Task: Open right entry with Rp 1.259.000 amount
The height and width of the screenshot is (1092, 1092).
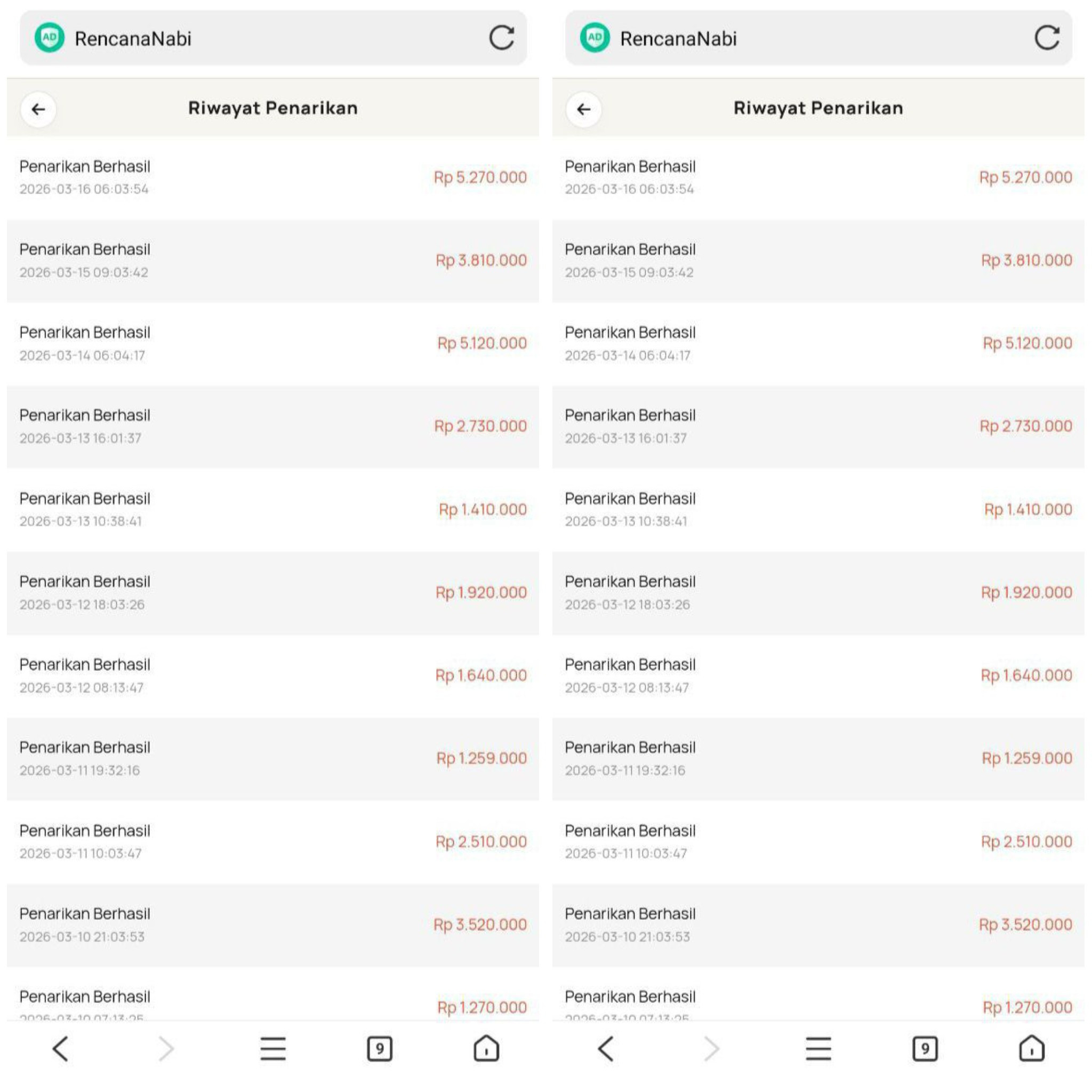Action: click(818, 759)
